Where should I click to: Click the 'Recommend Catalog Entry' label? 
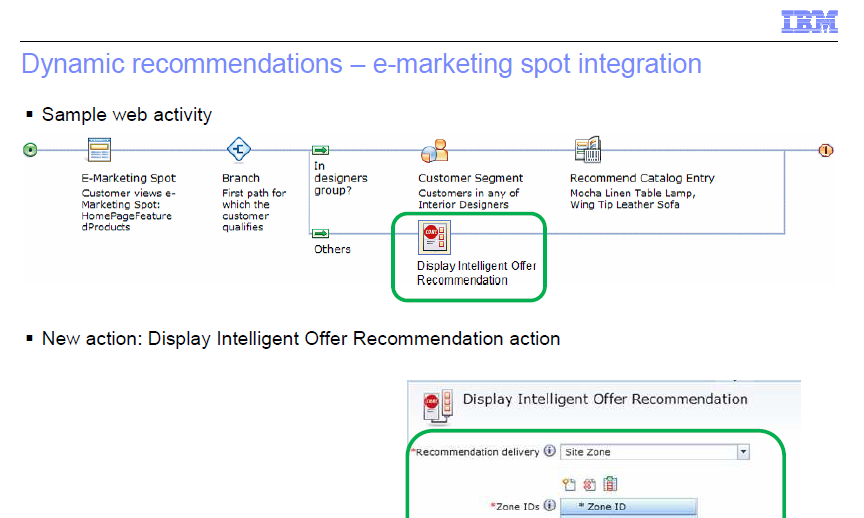pyautogui.click(x=642, y=178)
